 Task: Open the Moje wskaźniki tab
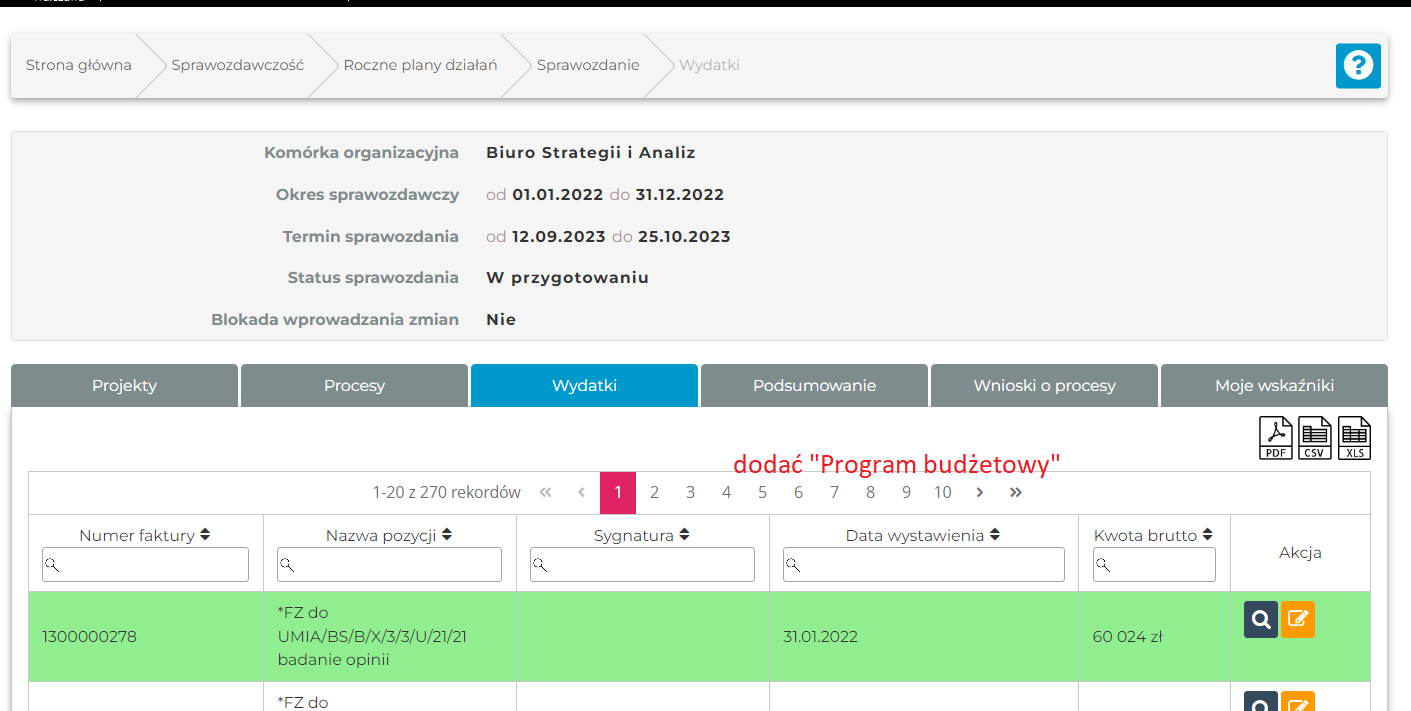(x=1274, y=385)
